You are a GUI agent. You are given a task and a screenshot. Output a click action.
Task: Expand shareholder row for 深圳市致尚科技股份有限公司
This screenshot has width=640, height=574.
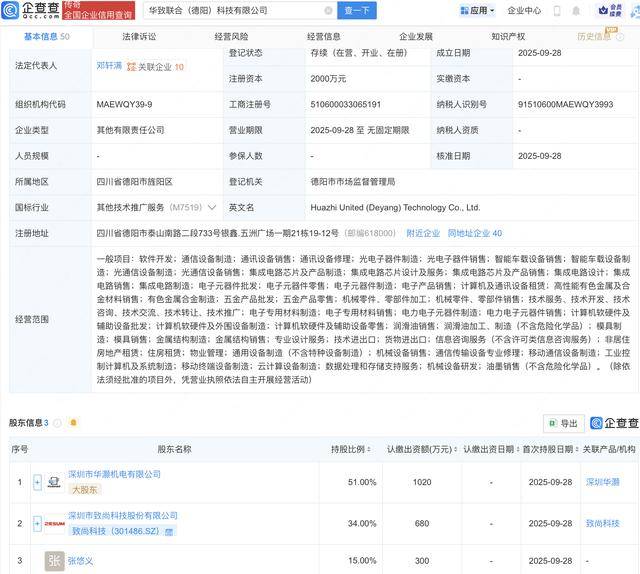pos(37,523)
